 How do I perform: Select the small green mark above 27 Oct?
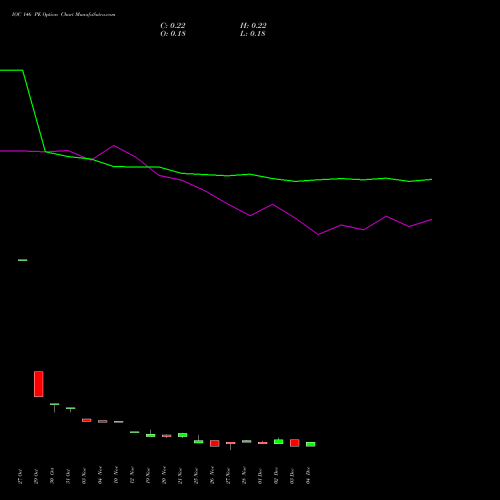click(23, 260)
